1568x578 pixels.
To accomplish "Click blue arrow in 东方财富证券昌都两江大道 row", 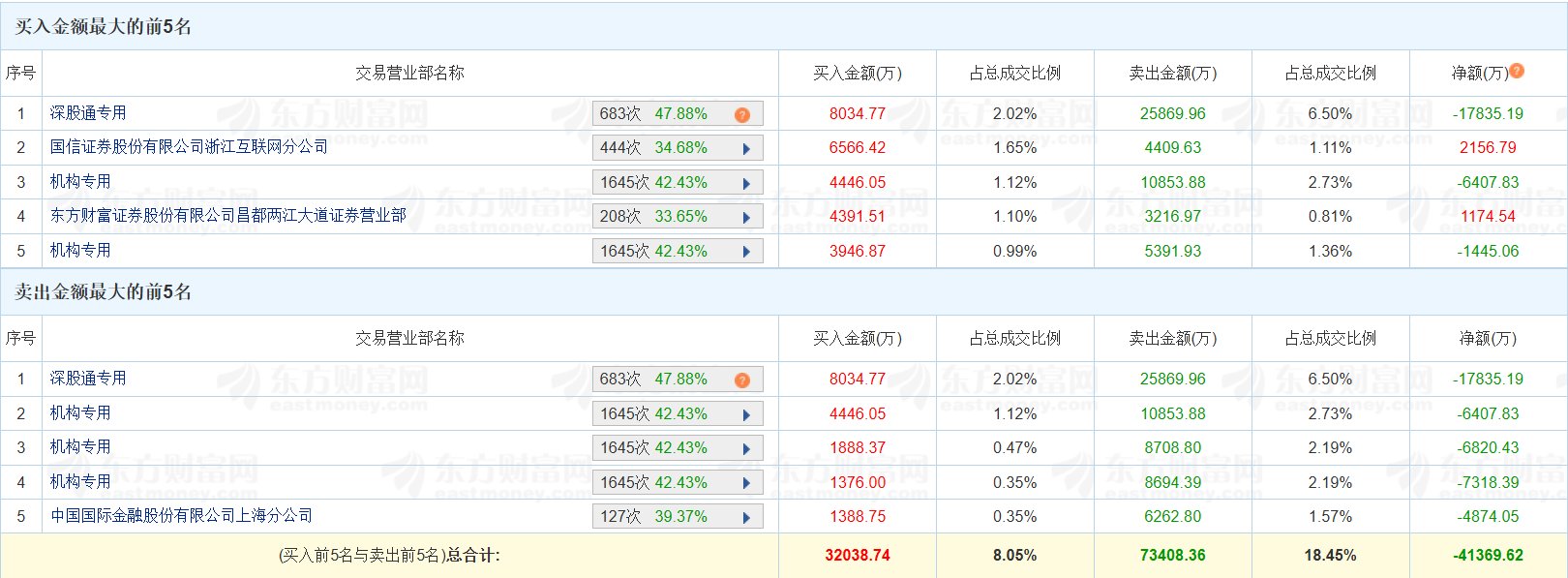I will pos(746,217).
